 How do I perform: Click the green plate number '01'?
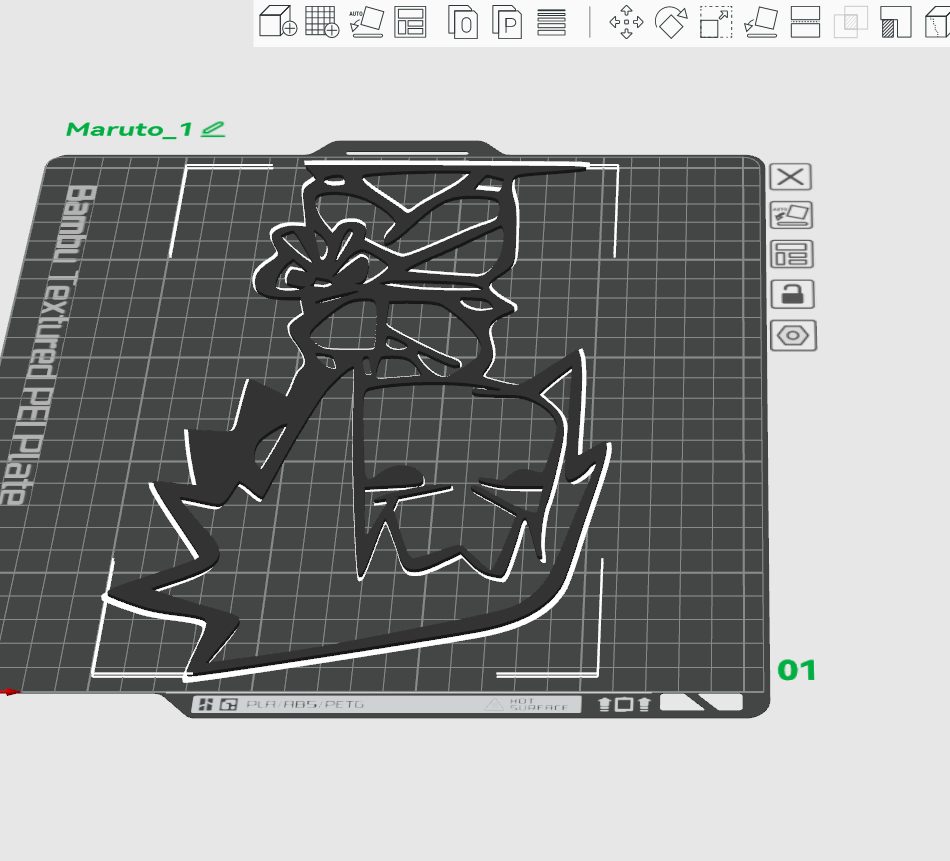796,670
